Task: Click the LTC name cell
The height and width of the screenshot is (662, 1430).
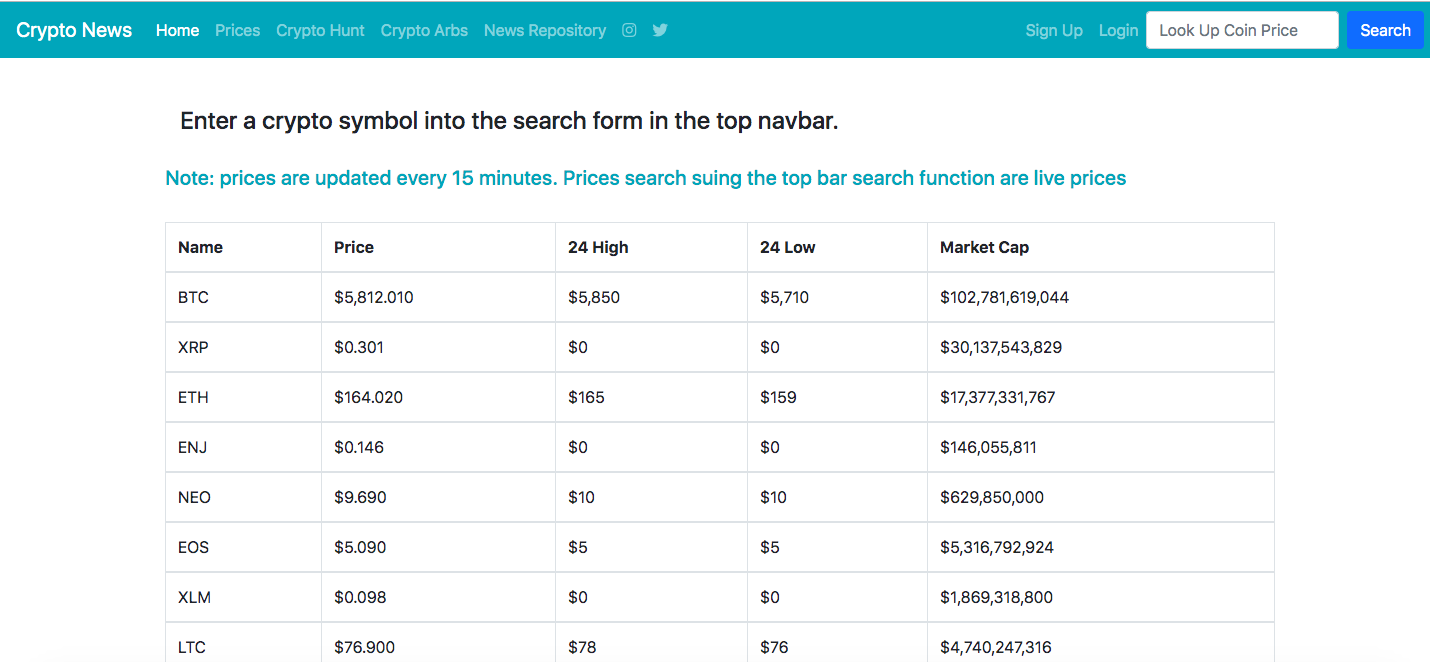Action: coord(243,643)
